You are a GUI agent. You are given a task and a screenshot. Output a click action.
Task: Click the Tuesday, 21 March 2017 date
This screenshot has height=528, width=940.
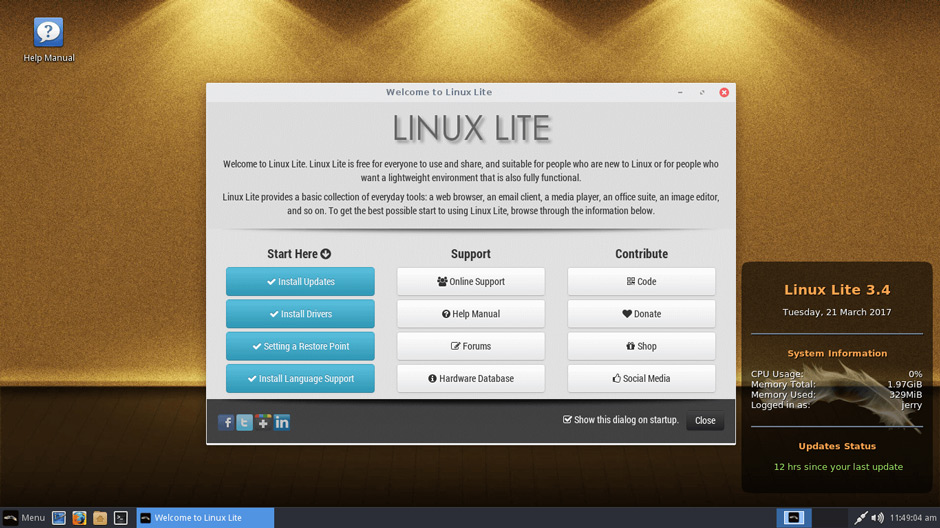pos(837,312)
